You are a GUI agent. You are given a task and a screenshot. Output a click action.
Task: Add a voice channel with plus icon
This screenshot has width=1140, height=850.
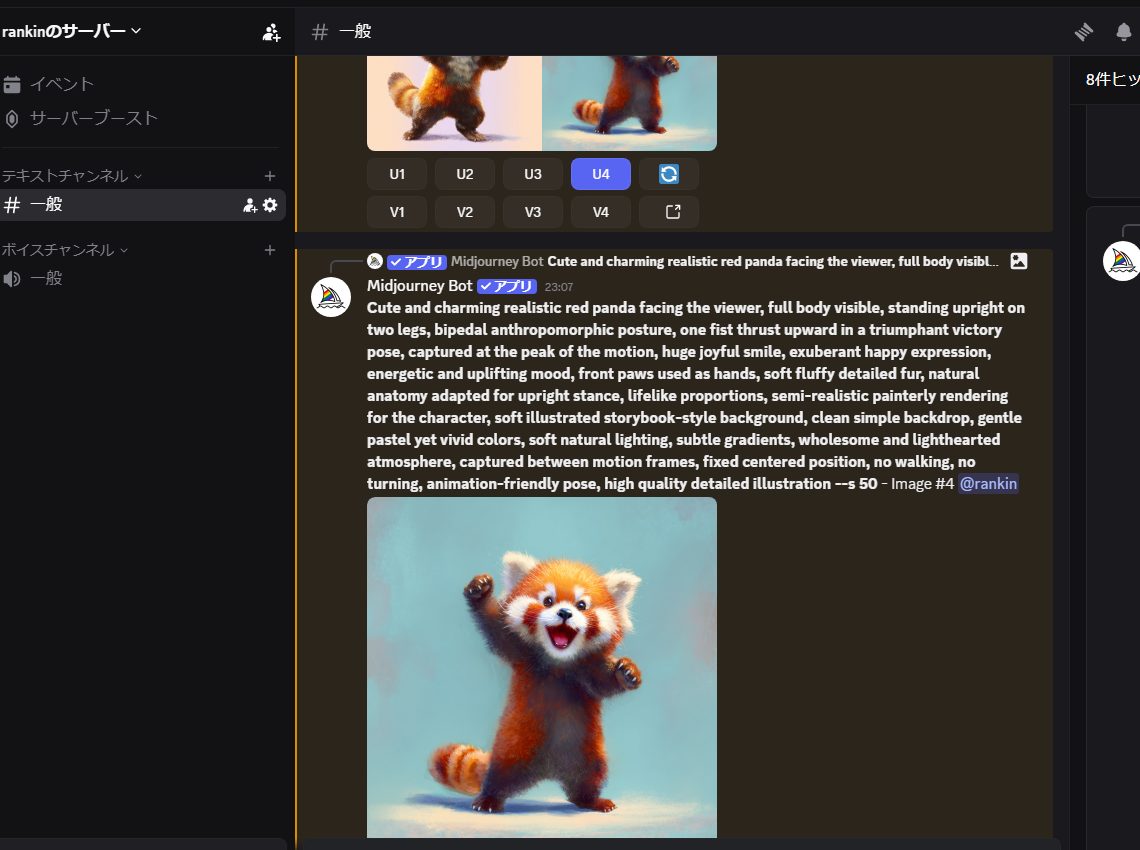click(269, 250)
